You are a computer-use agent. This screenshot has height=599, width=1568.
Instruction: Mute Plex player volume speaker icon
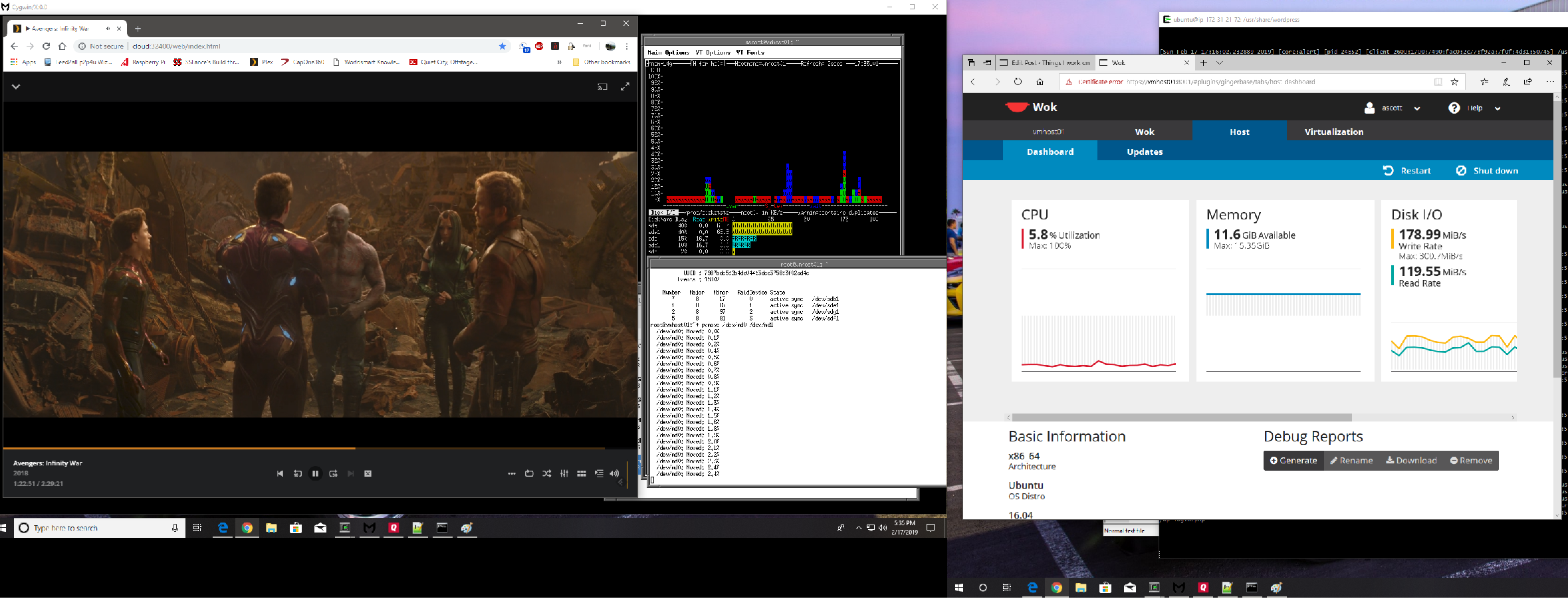pos(614,473)
